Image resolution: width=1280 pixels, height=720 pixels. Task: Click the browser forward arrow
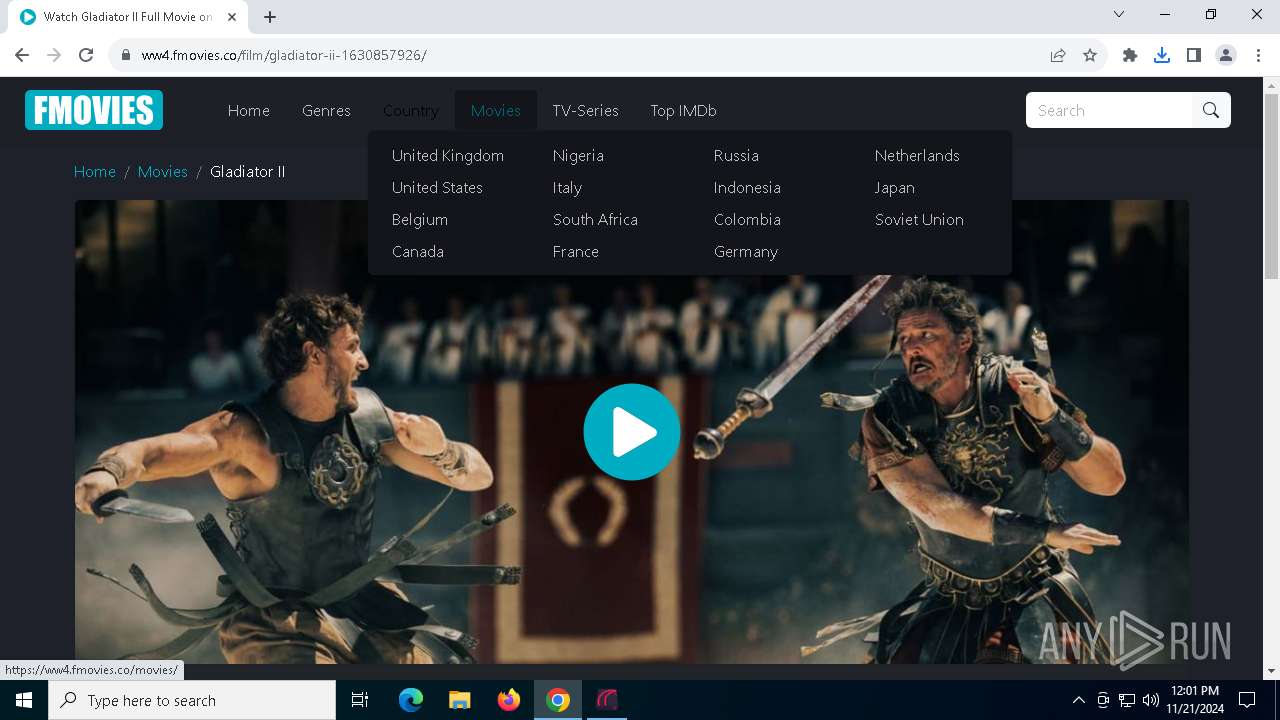click(54, 55)
